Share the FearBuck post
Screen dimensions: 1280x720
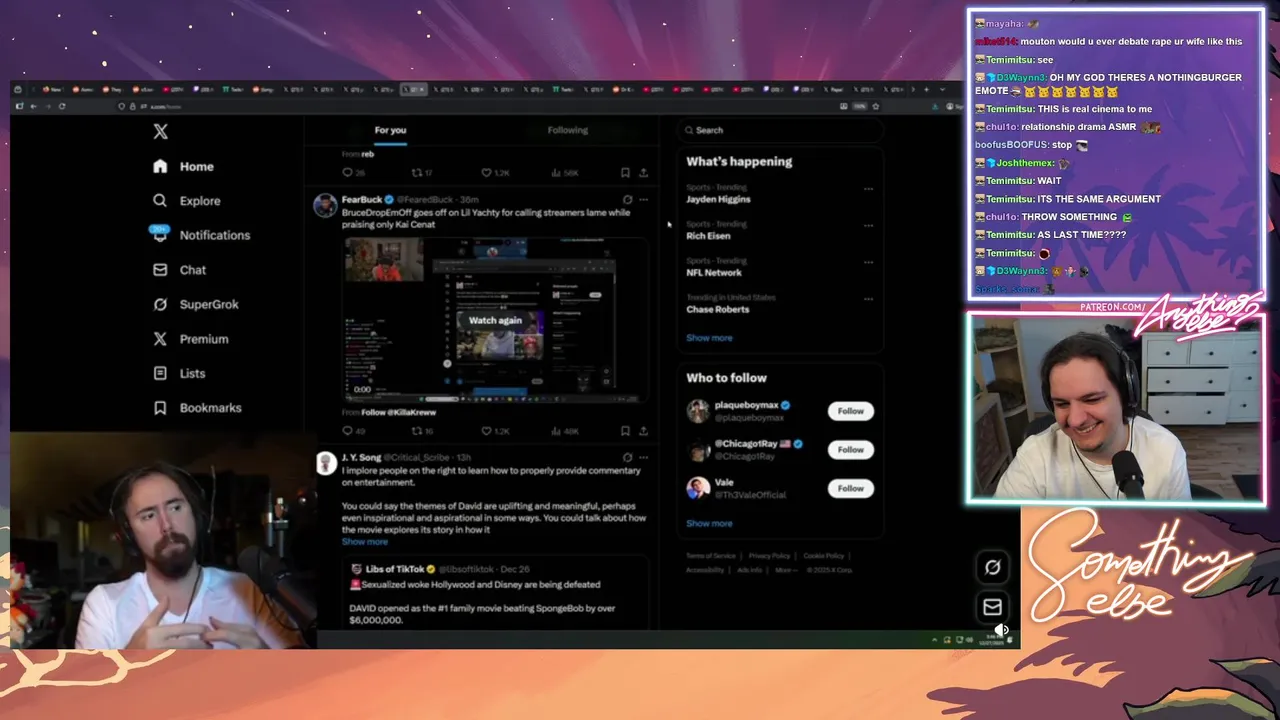click(x=643, y=431)
